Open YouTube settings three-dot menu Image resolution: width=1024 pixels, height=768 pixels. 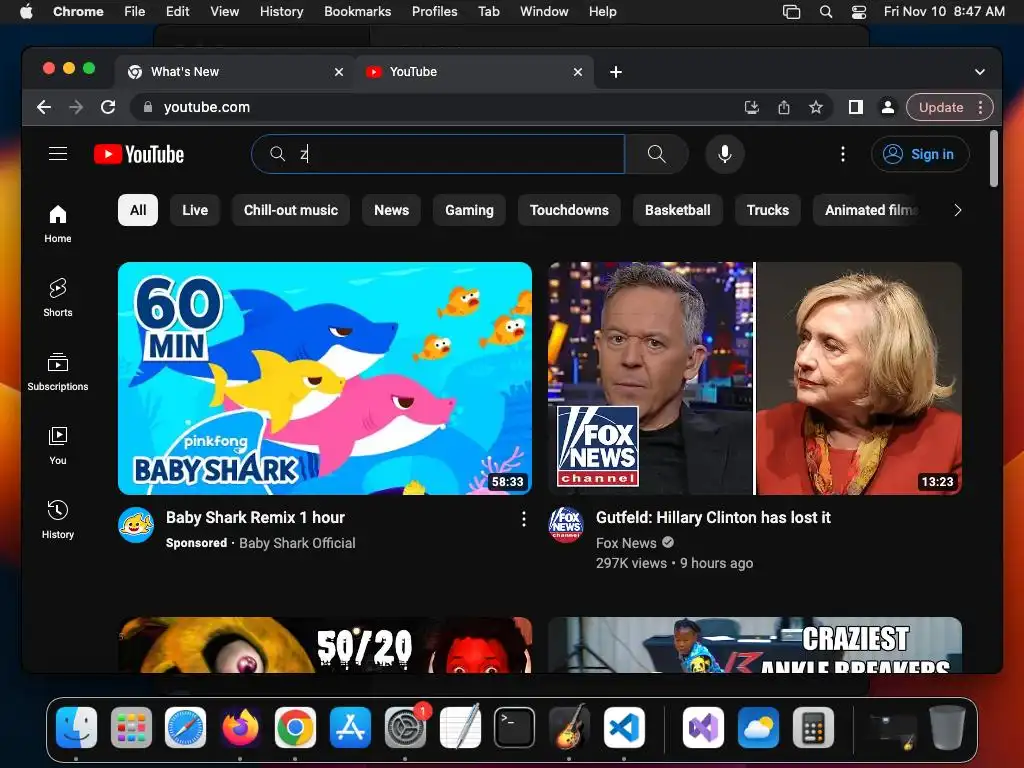[842, 154]
